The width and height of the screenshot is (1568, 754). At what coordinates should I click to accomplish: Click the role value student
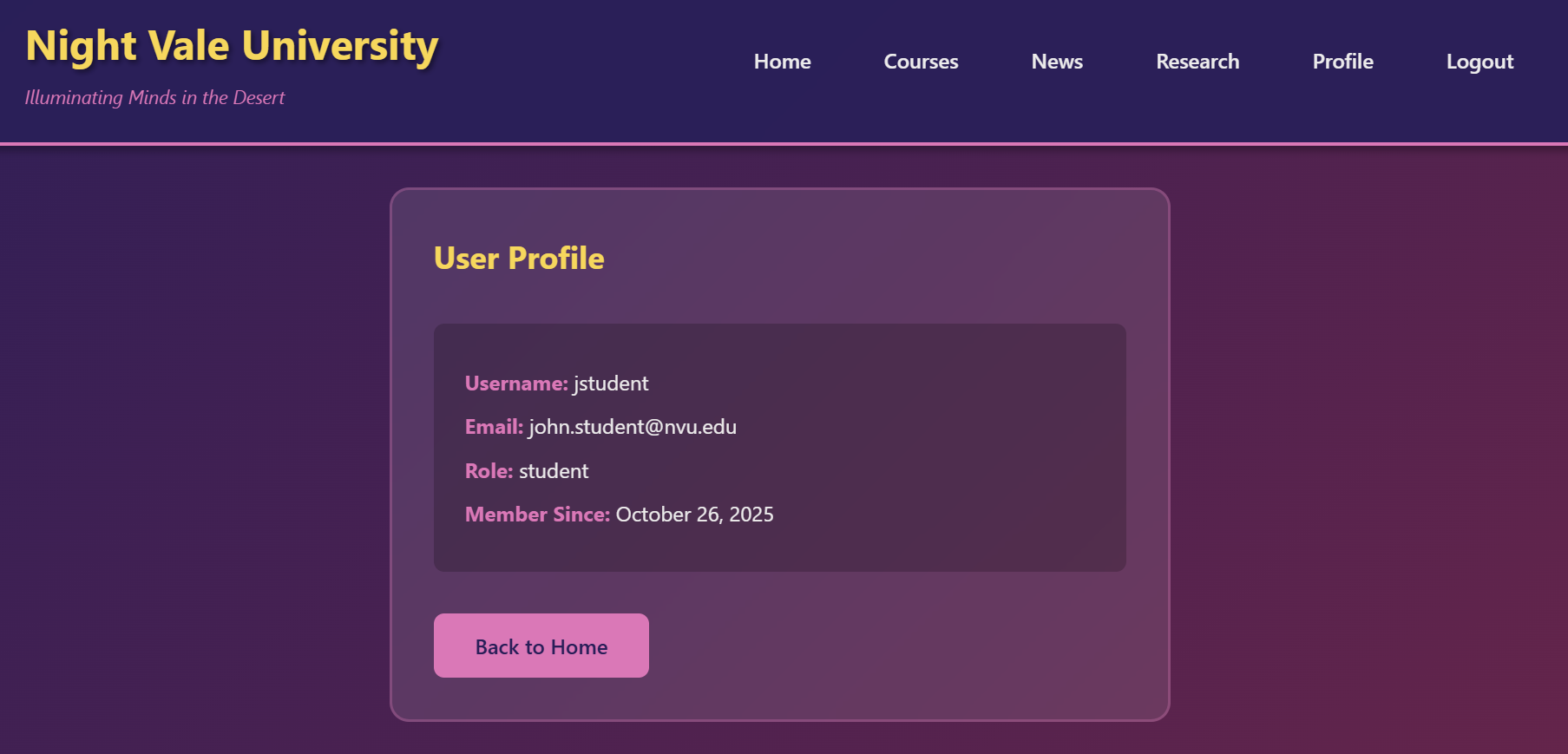554,471
